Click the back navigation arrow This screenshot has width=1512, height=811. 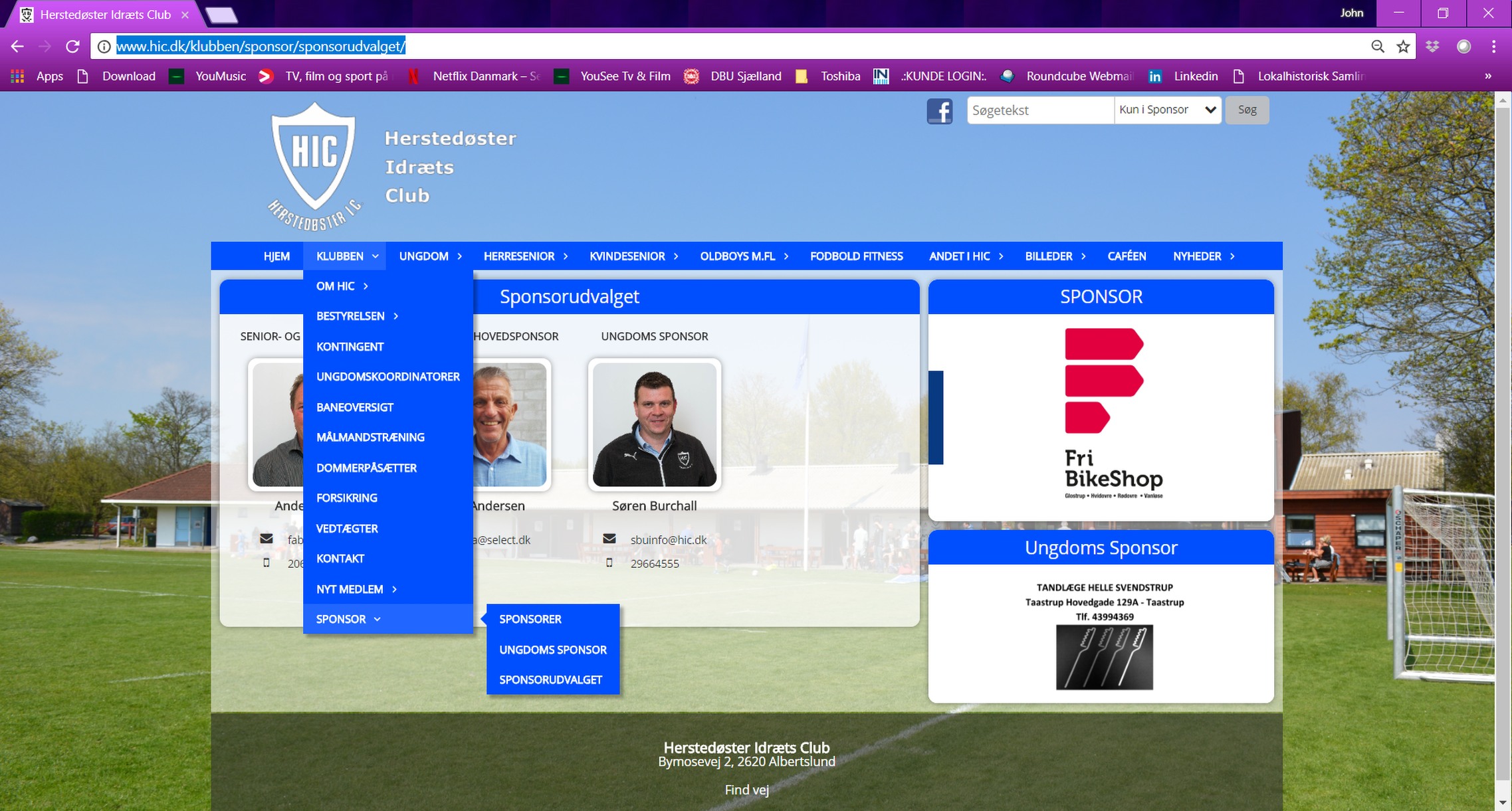tap(18, 46)
